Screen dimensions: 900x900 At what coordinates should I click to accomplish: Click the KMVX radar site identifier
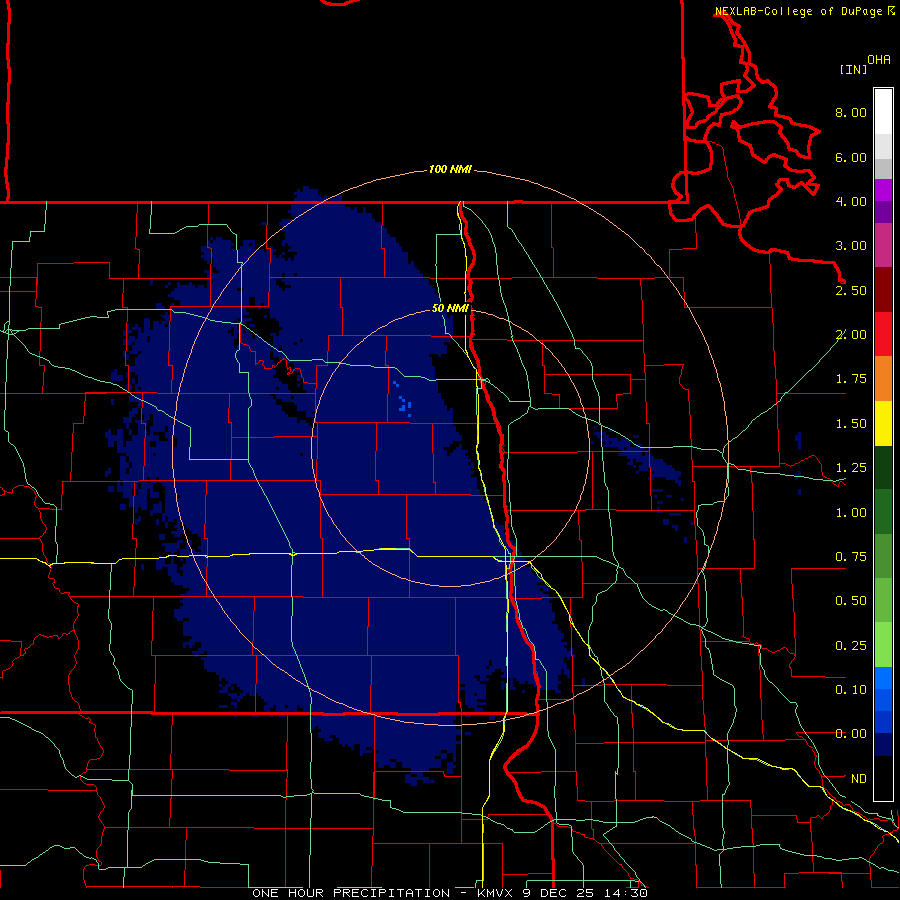pyautogui.click(x=496, y=893)
